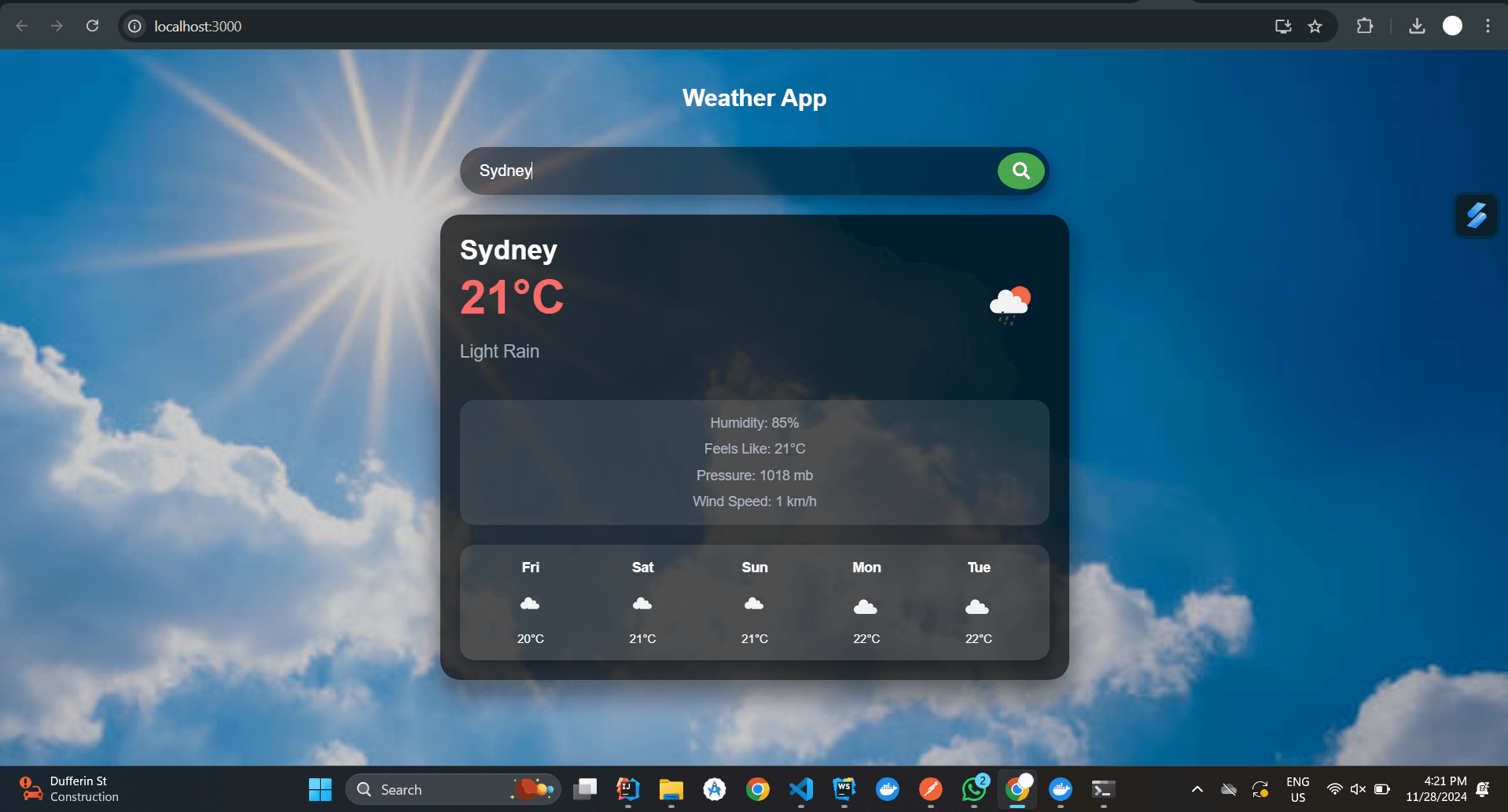
Task: Open Chrome's three-dot menu
Action: [1488, 26]
